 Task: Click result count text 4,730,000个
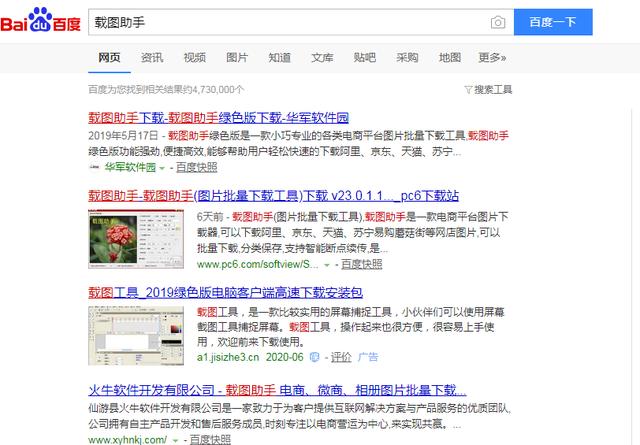point(218,89)
